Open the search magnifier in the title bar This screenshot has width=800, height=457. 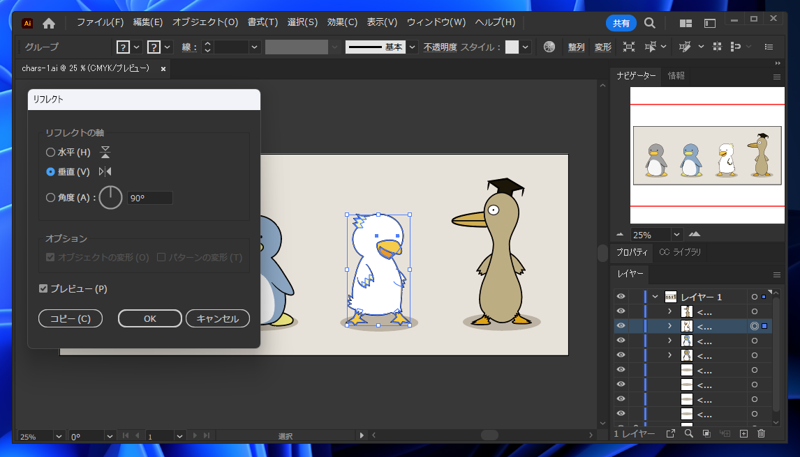(649, 23)
